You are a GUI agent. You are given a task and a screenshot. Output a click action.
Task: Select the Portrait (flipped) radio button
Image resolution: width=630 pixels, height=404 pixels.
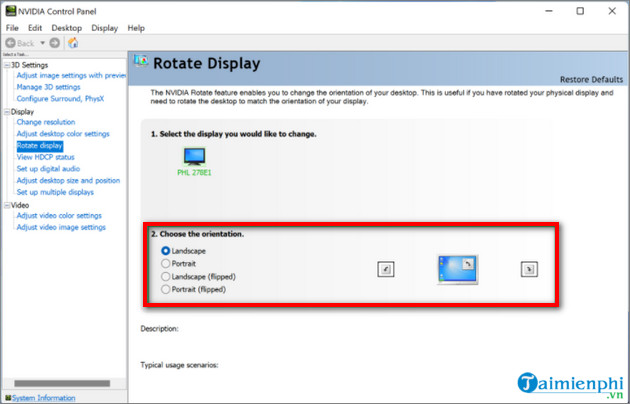(x=165, y=290)
